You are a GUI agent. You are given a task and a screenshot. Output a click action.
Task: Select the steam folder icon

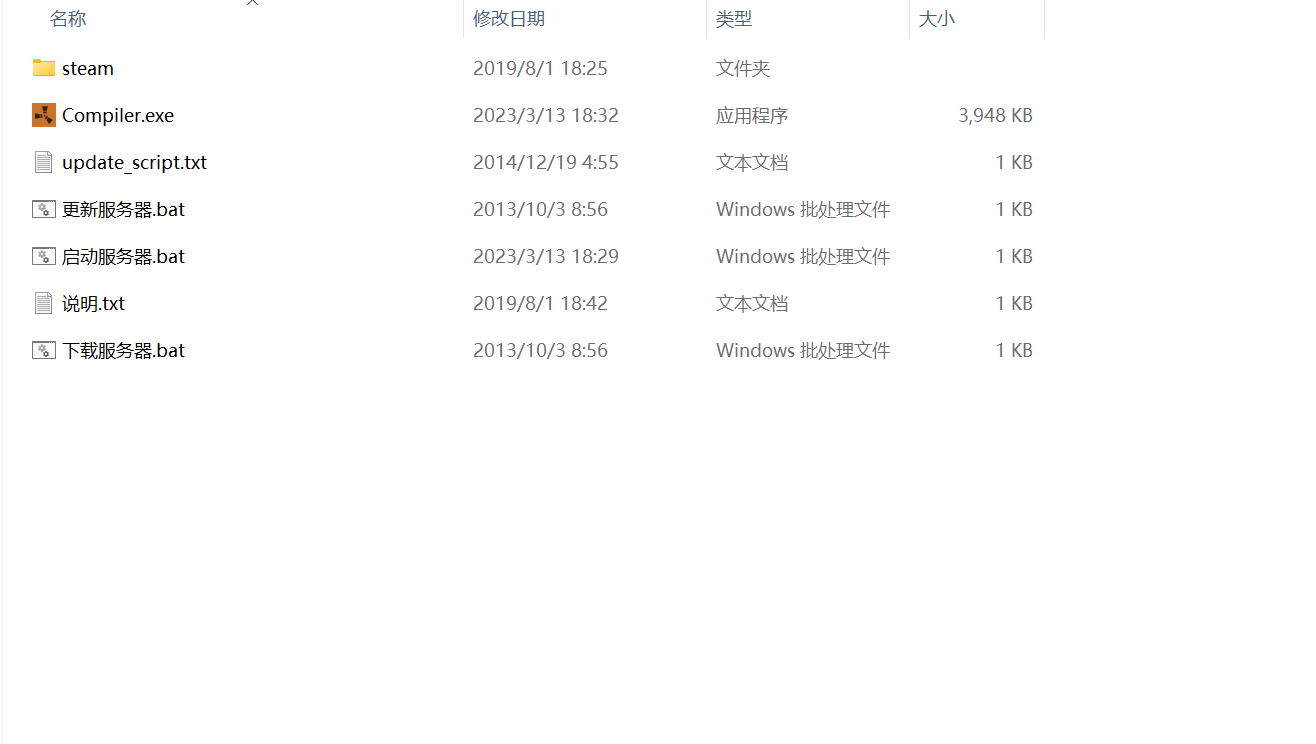tap(43, 68)
